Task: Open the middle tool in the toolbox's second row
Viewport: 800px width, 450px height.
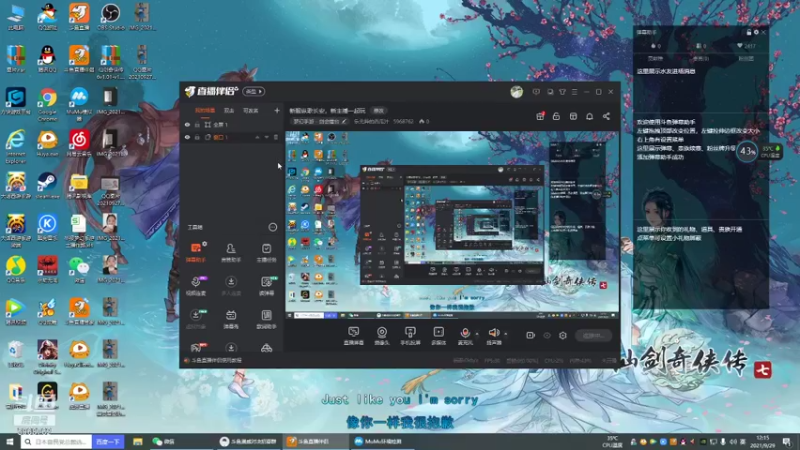Action: [231, 286]
